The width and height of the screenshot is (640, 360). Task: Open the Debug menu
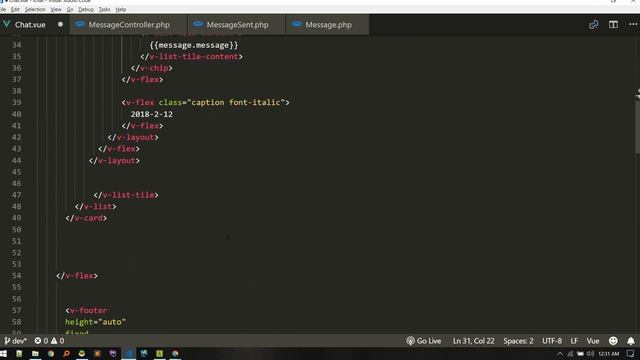(x=86, y=9)
